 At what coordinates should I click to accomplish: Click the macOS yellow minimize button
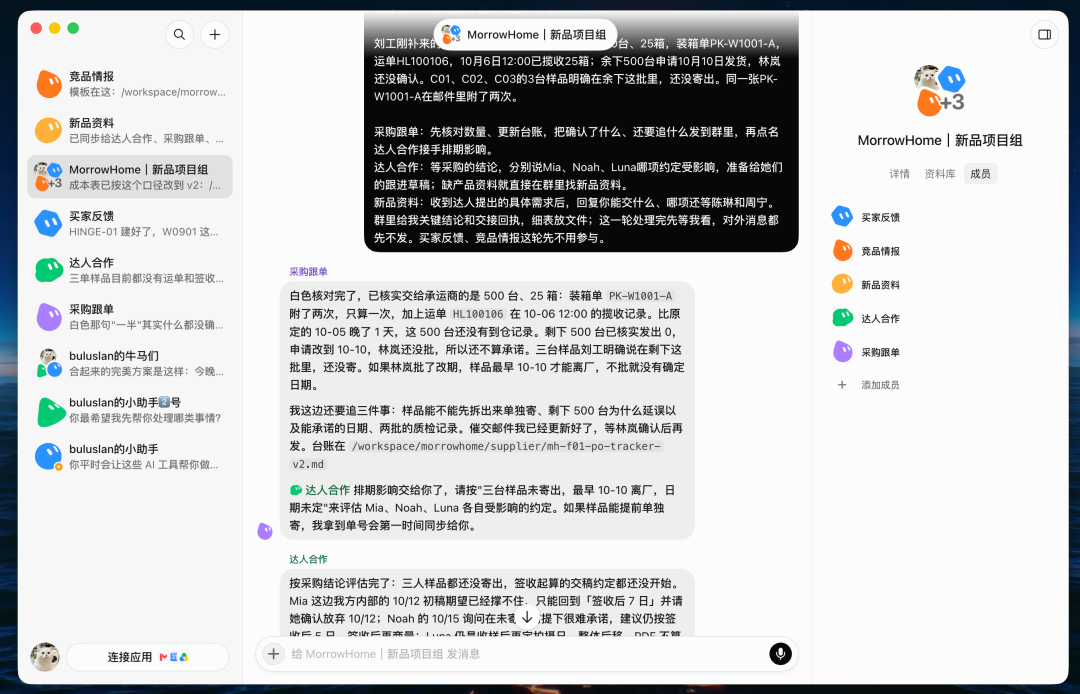pyautogui.click(x=54, y=28)
